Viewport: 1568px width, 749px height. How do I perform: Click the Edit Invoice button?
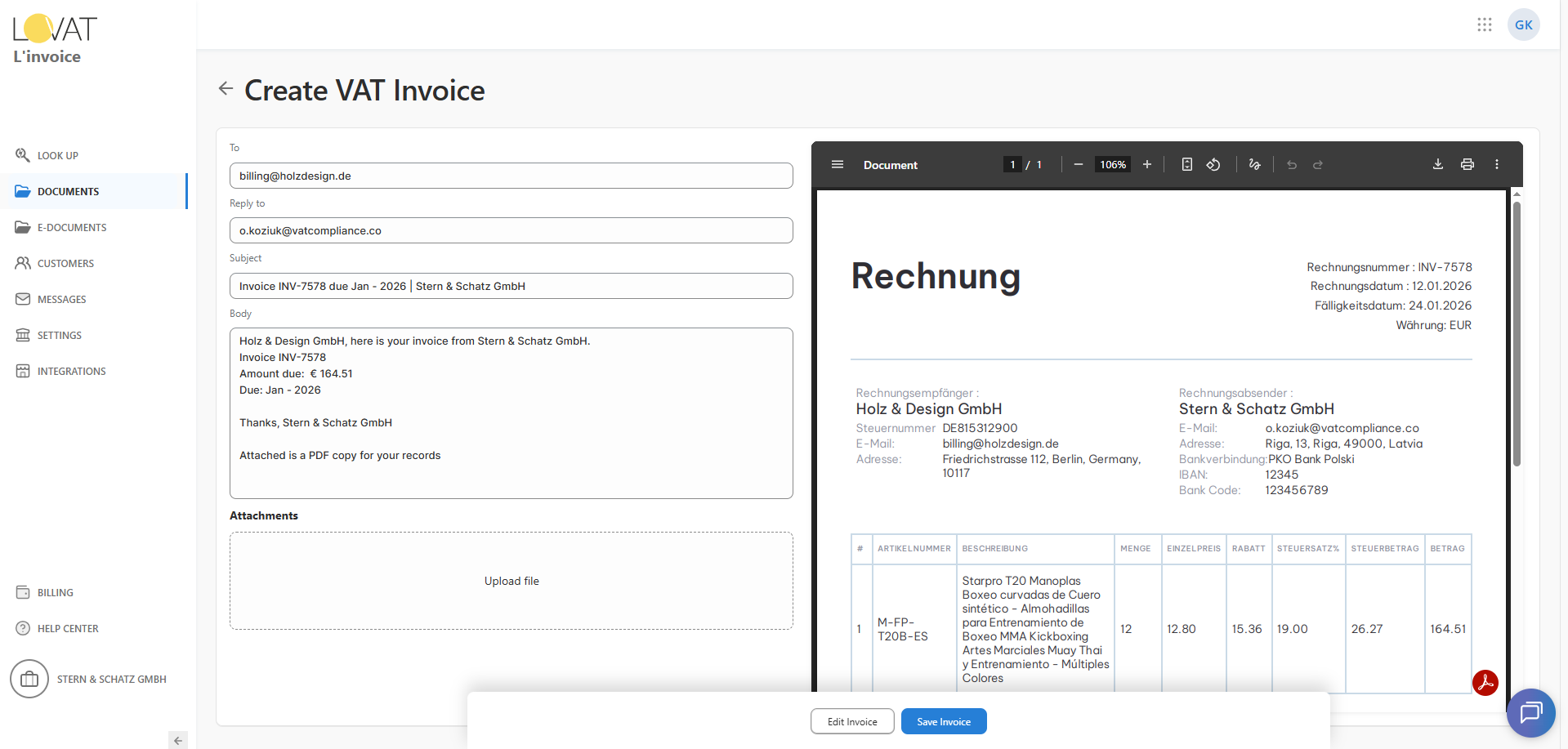tap(851, 721)
